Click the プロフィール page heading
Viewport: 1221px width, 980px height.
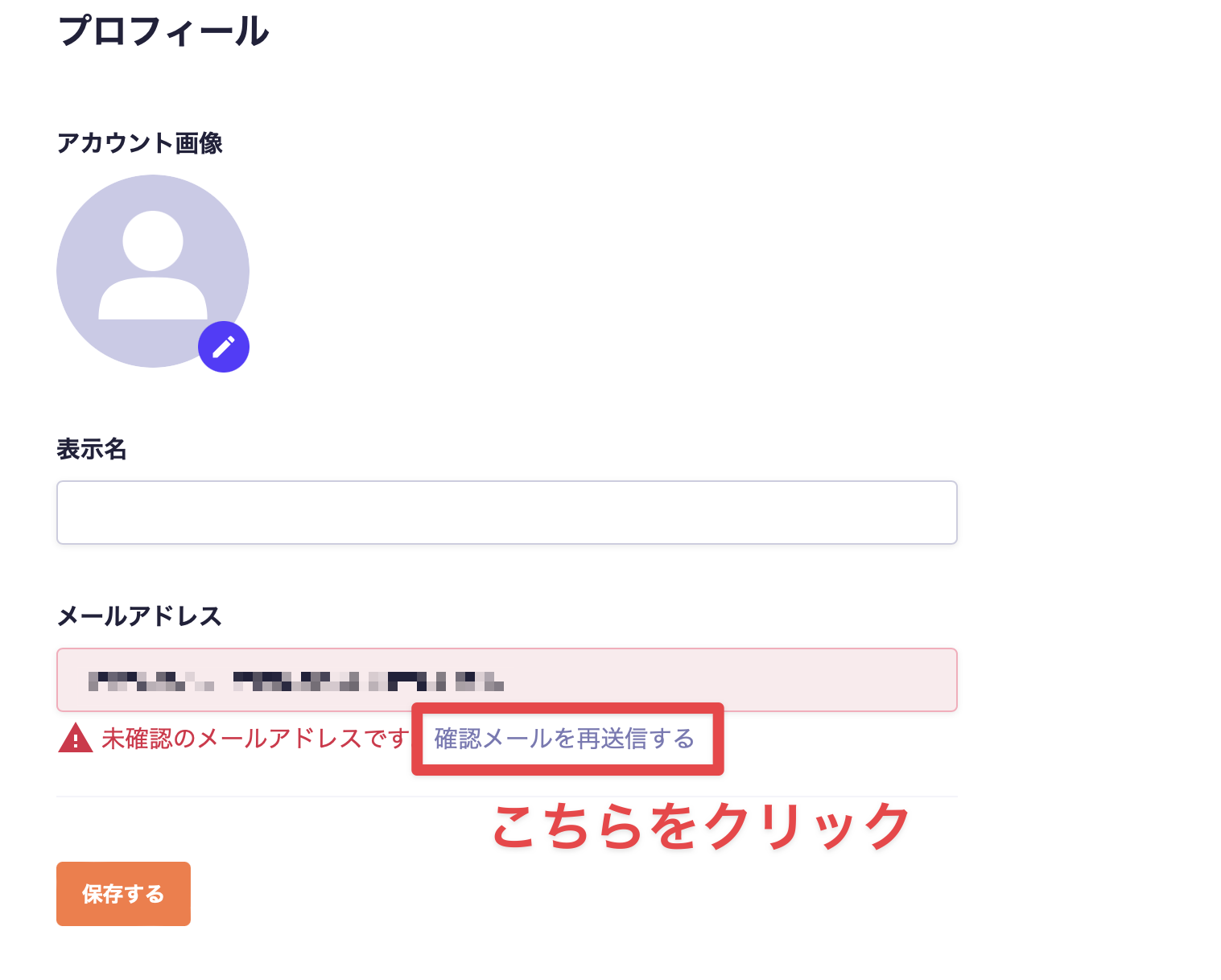pos(163,31)
